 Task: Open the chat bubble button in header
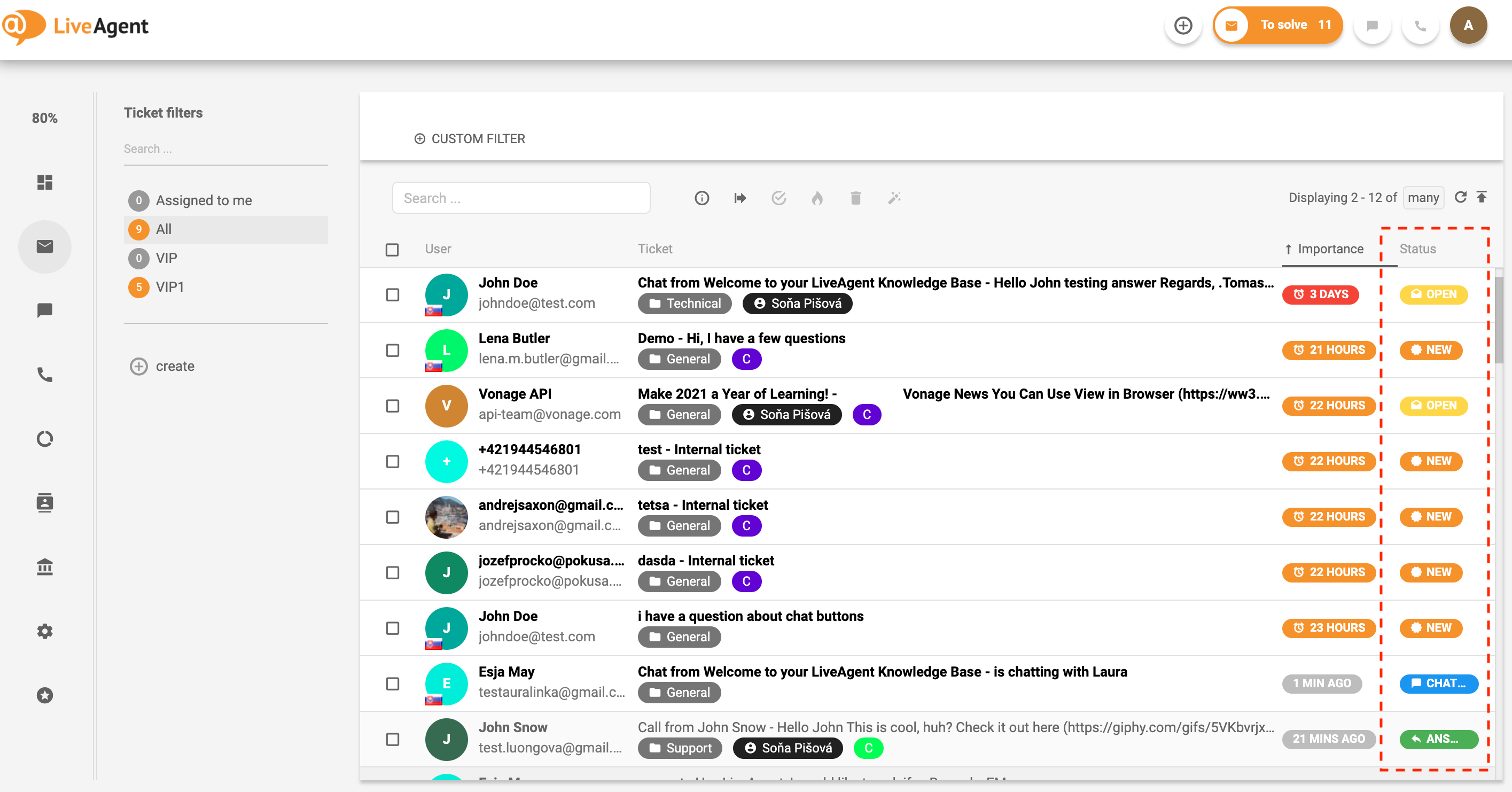1373,25
